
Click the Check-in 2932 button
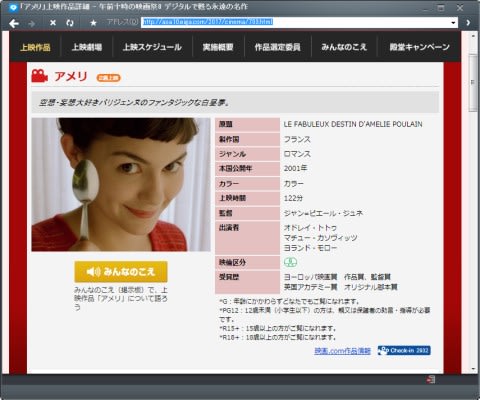[404, 351]
